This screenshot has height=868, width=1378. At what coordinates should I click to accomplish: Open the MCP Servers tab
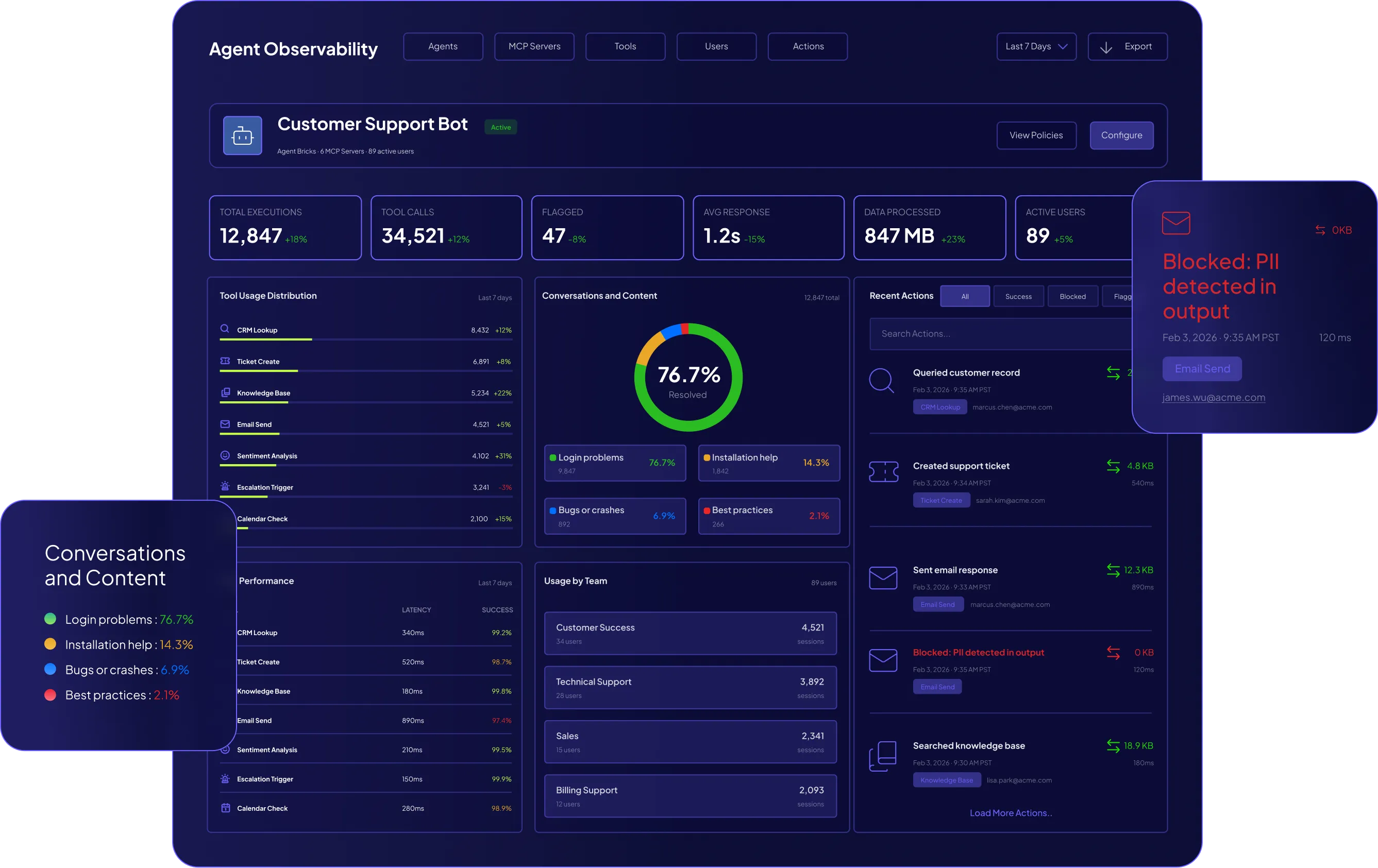click(534, 46)
